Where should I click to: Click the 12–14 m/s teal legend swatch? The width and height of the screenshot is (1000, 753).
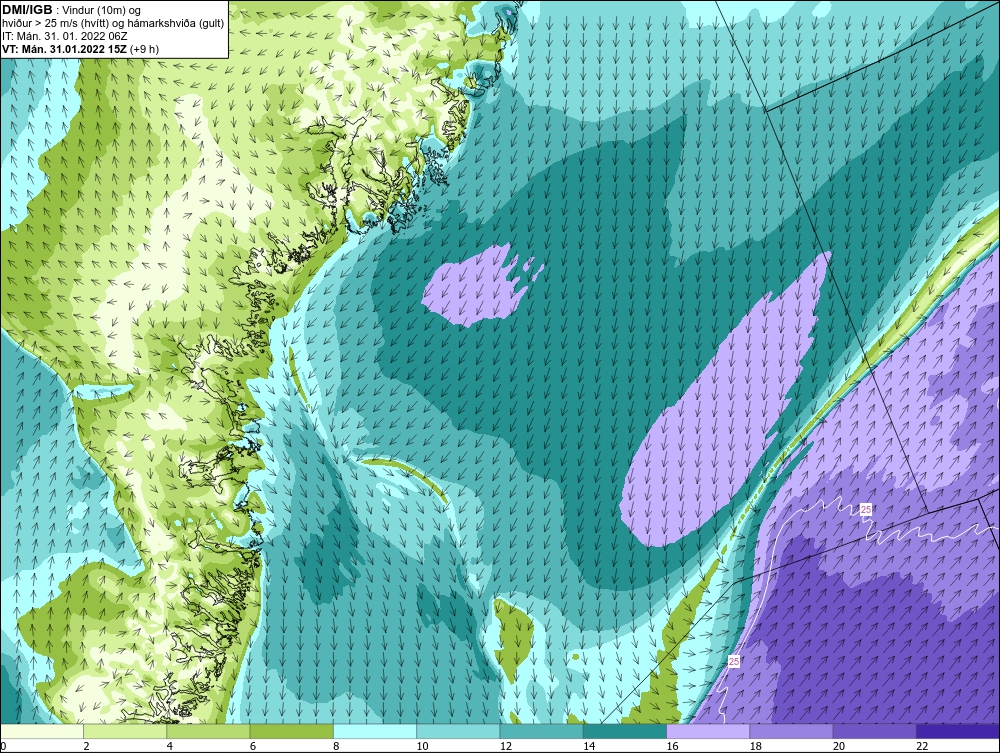tap(541, 731)
